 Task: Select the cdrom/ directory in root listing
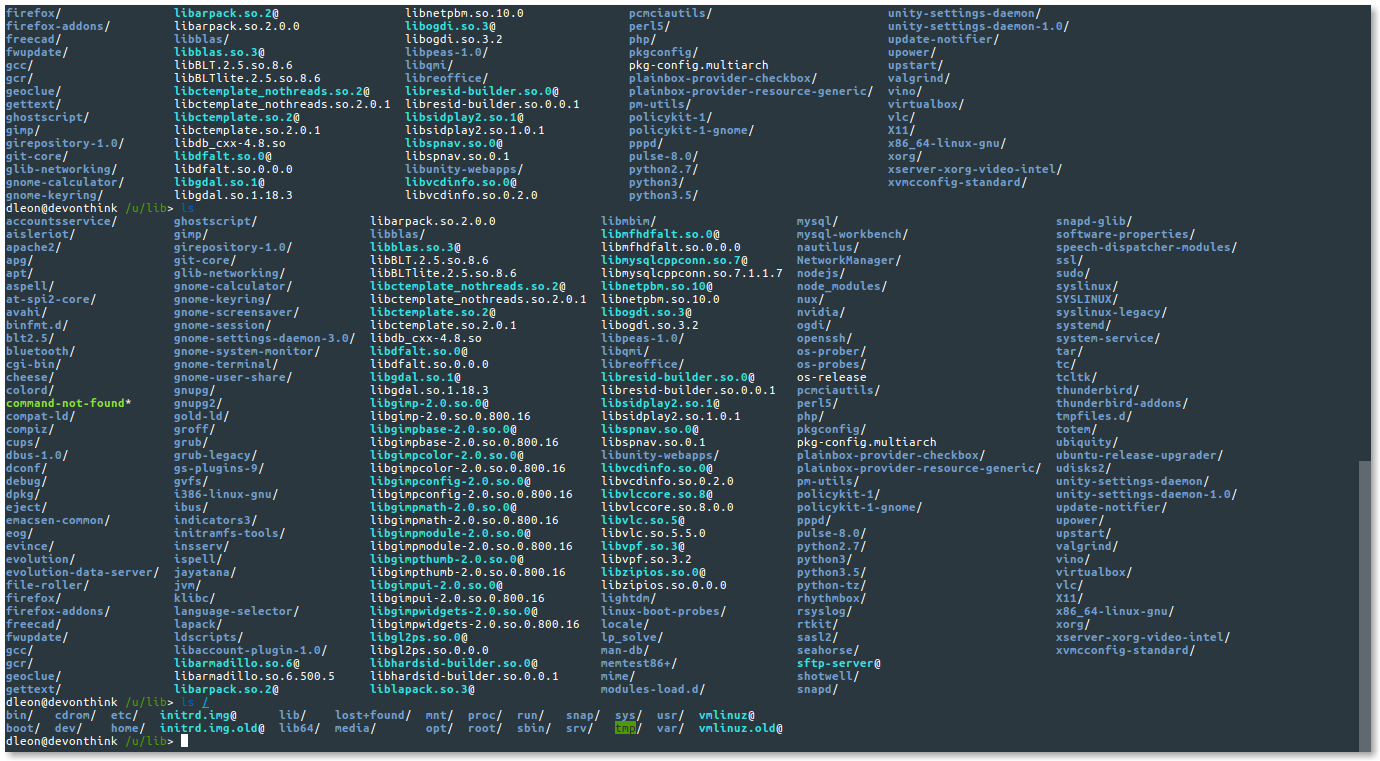pos(76,715)
